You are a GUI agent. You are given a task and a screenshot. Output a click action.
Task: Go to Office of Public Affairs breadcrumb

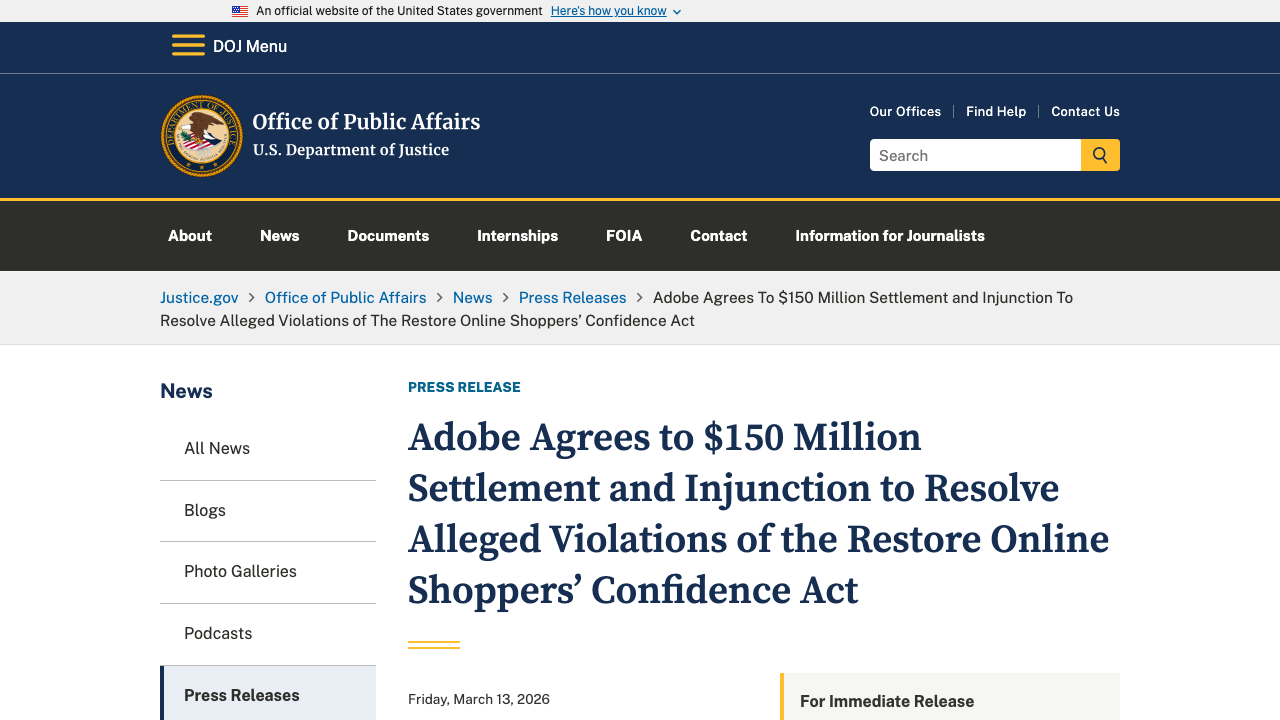346,298
